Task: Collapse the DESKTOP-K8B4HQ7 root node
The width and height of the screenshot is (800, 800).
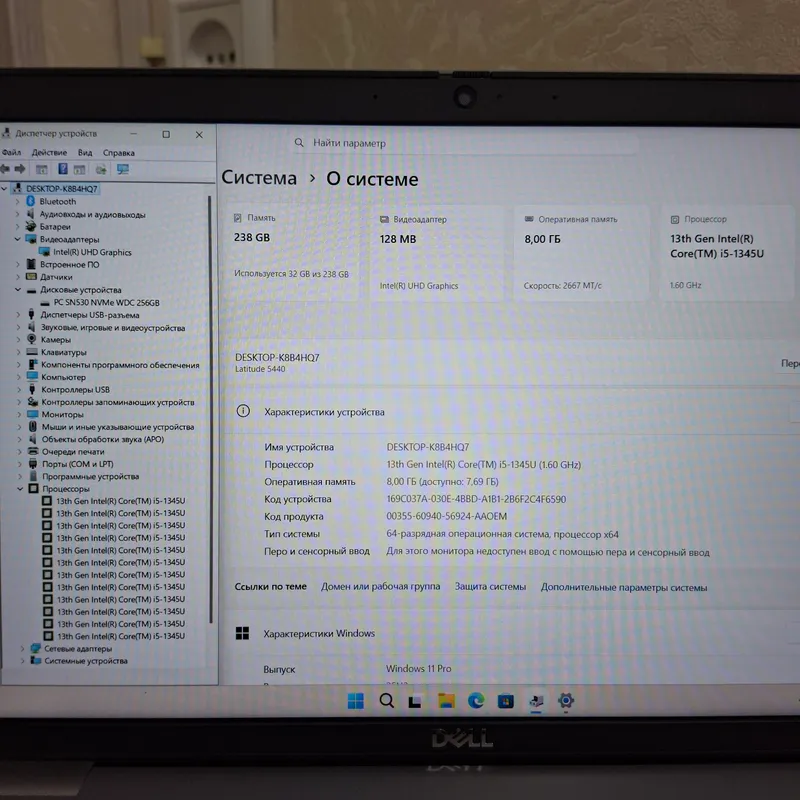Action: coord(5,188)
